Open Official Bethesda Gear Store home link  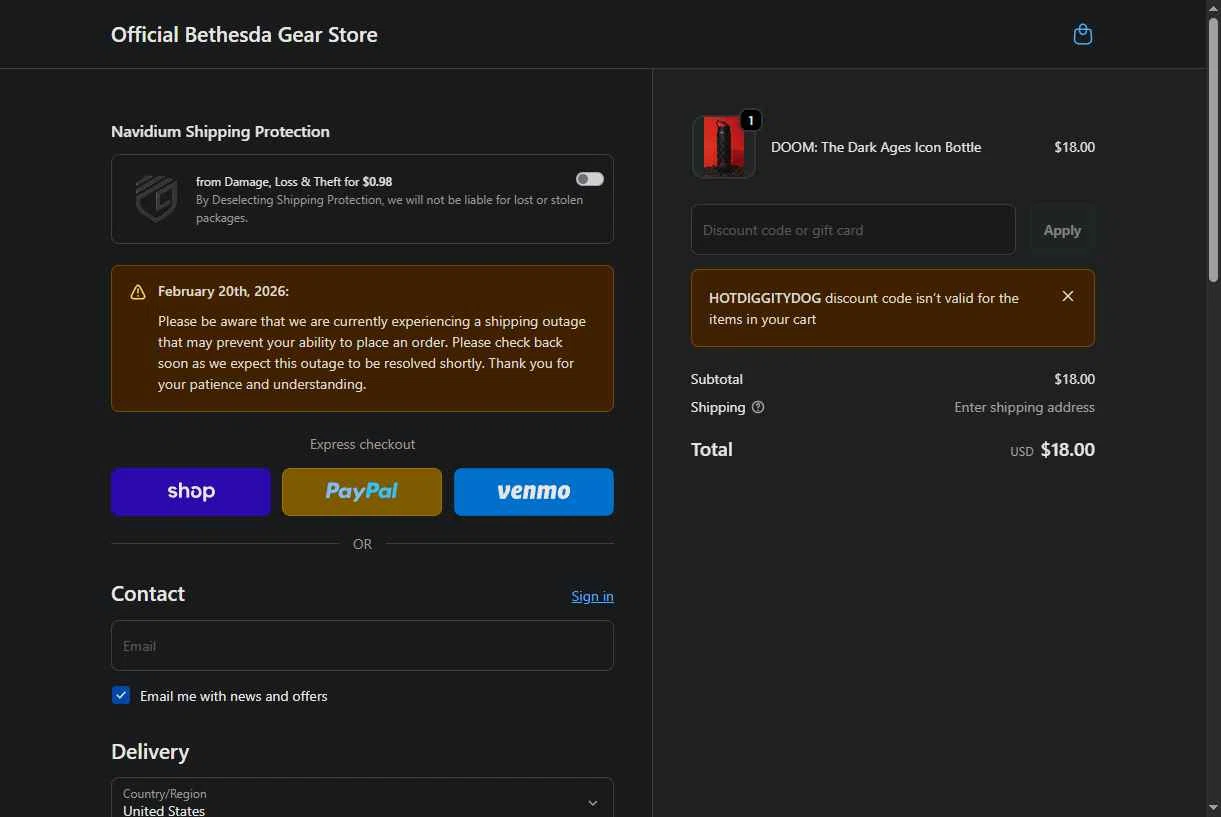click(244, 35)
